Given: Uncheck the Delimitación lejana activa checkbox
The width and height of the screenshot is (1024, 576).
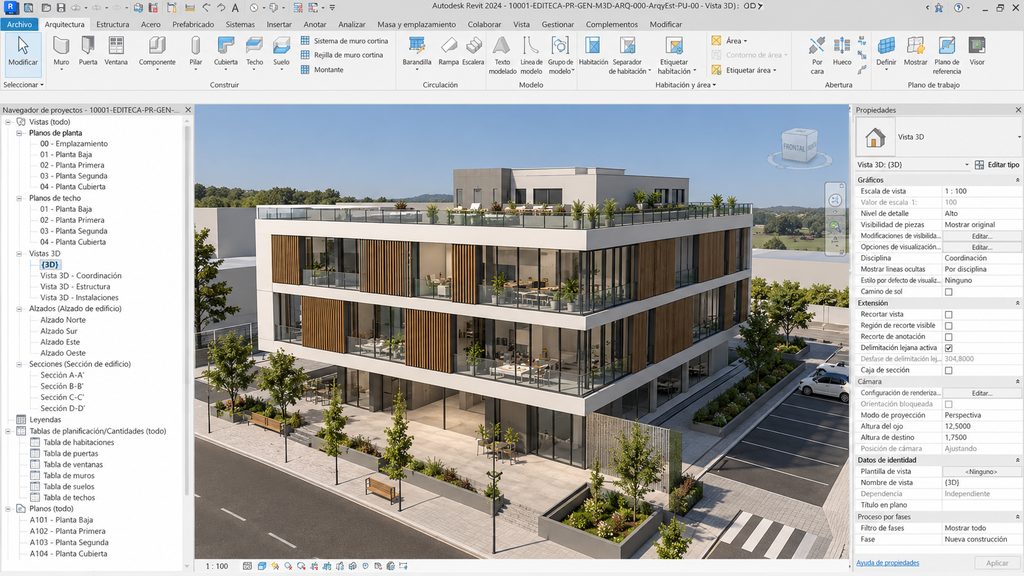Looking at the screenshot, I should pyautogui.click(x=948, y=348).
